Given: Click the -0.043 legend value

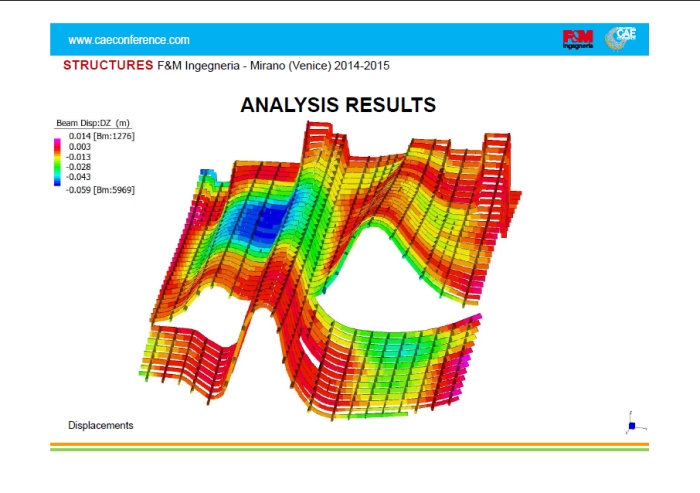Looking at the screenshot, I should point(80,178).
